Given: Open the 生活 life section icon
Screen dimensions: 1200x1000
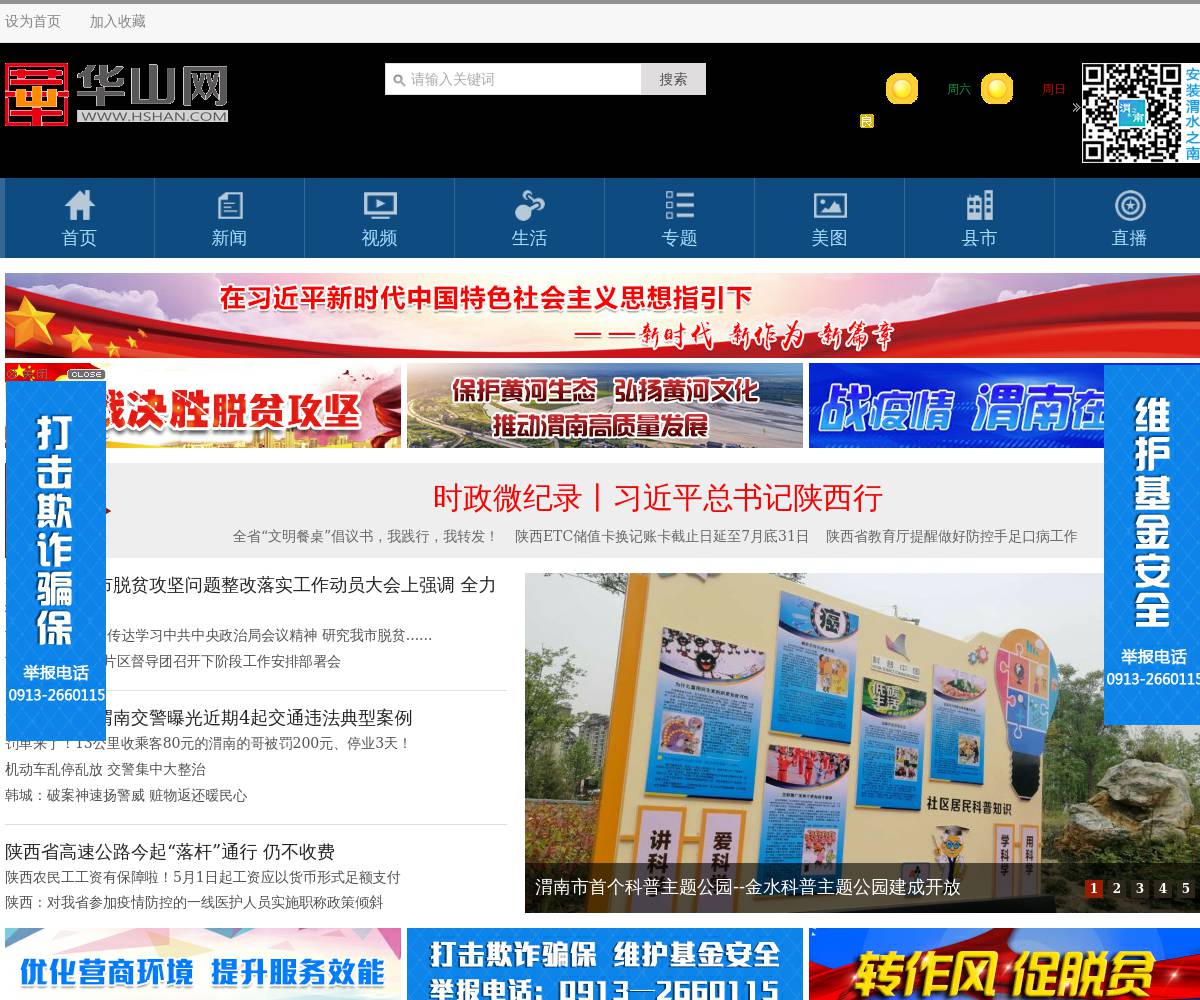Looking at the screenshot, I should pyautogui.click(x=529, y=218).
